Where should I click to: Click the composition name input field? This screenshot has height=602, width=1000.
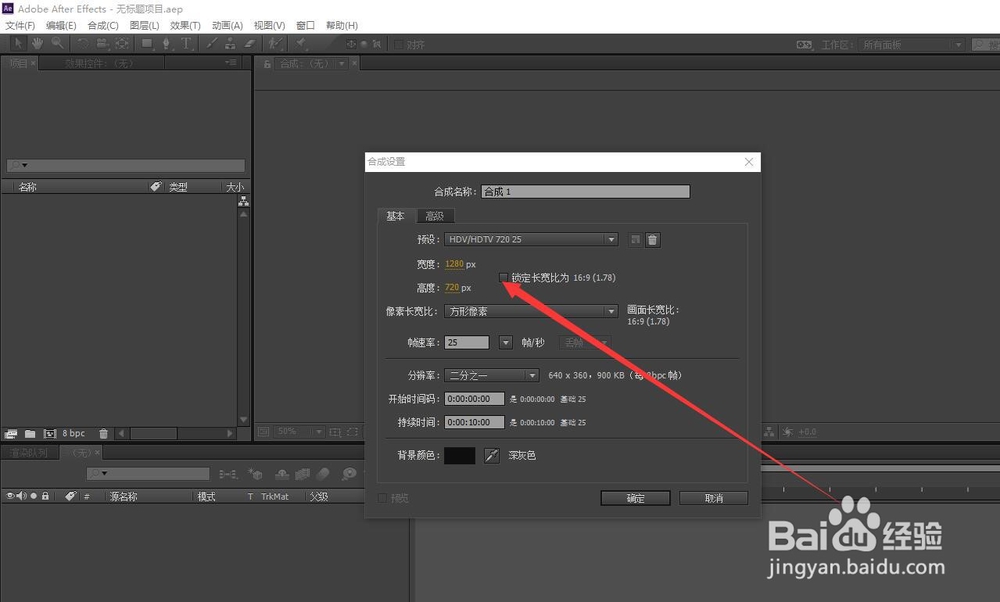(x=585, y=191)
